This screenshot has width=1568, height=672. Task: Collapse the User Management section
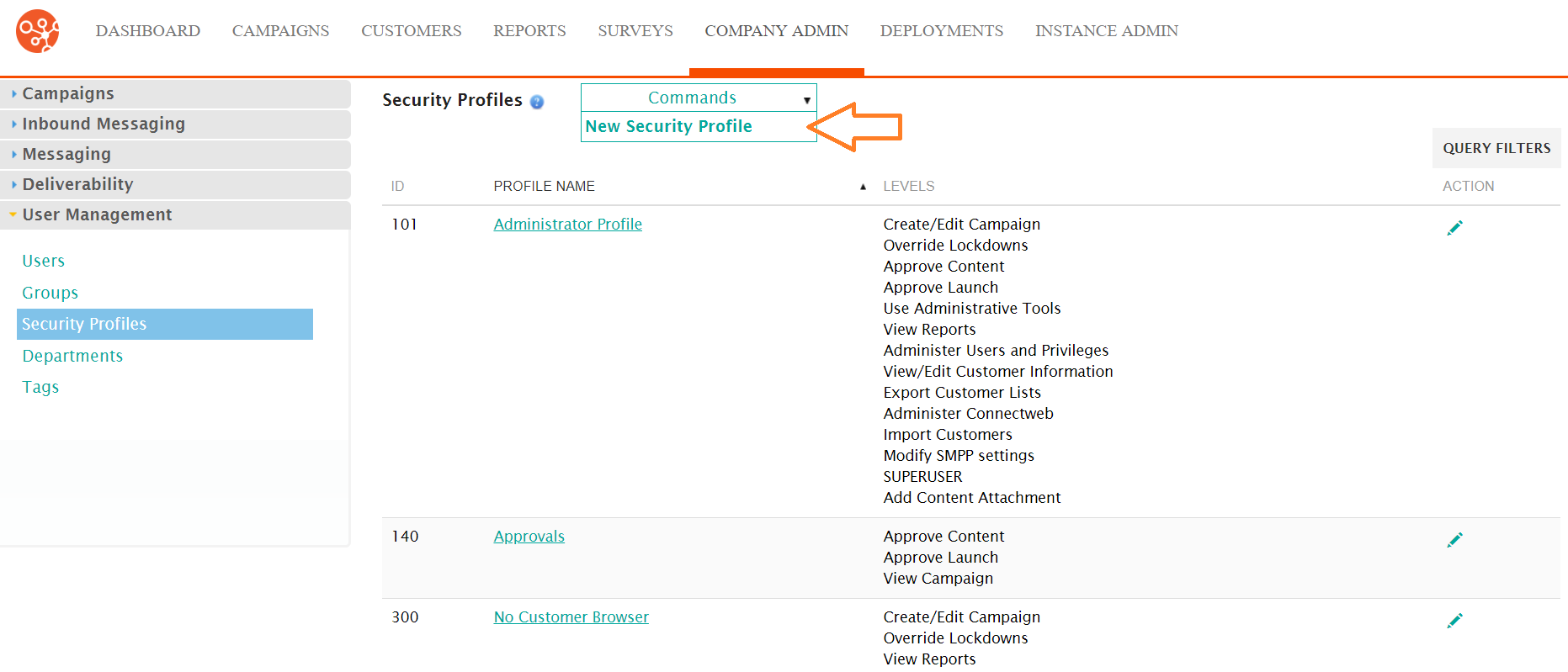tap(175, 214)
